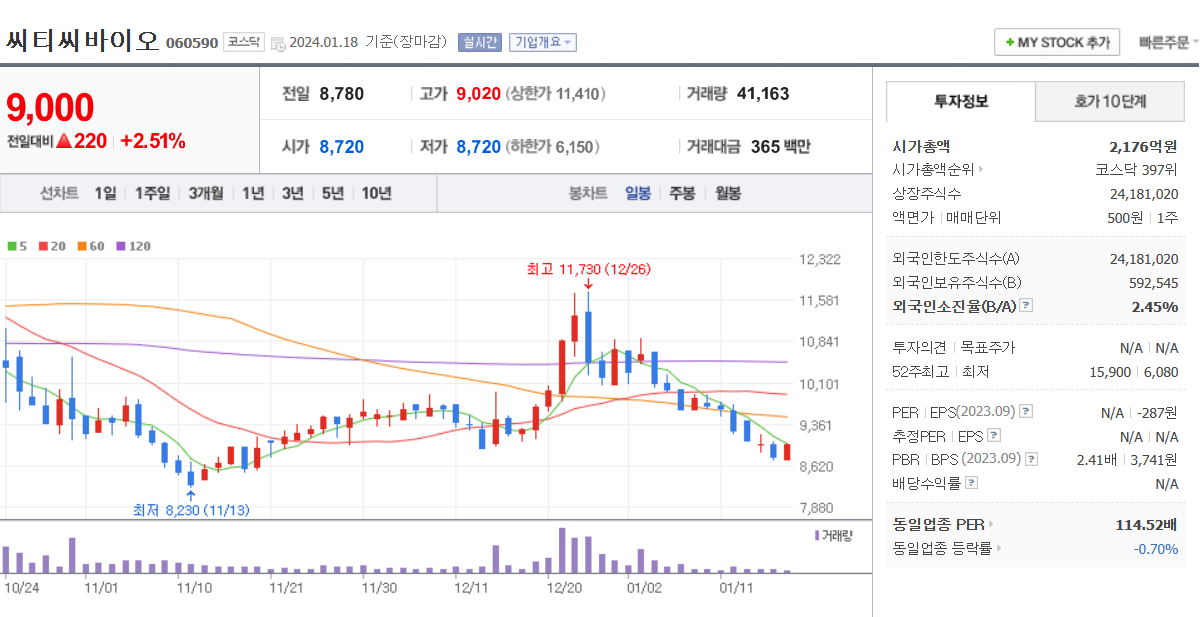Select the 1일 line chart period
Screen dimensions: 1200x617
click(x=105, y=193)
